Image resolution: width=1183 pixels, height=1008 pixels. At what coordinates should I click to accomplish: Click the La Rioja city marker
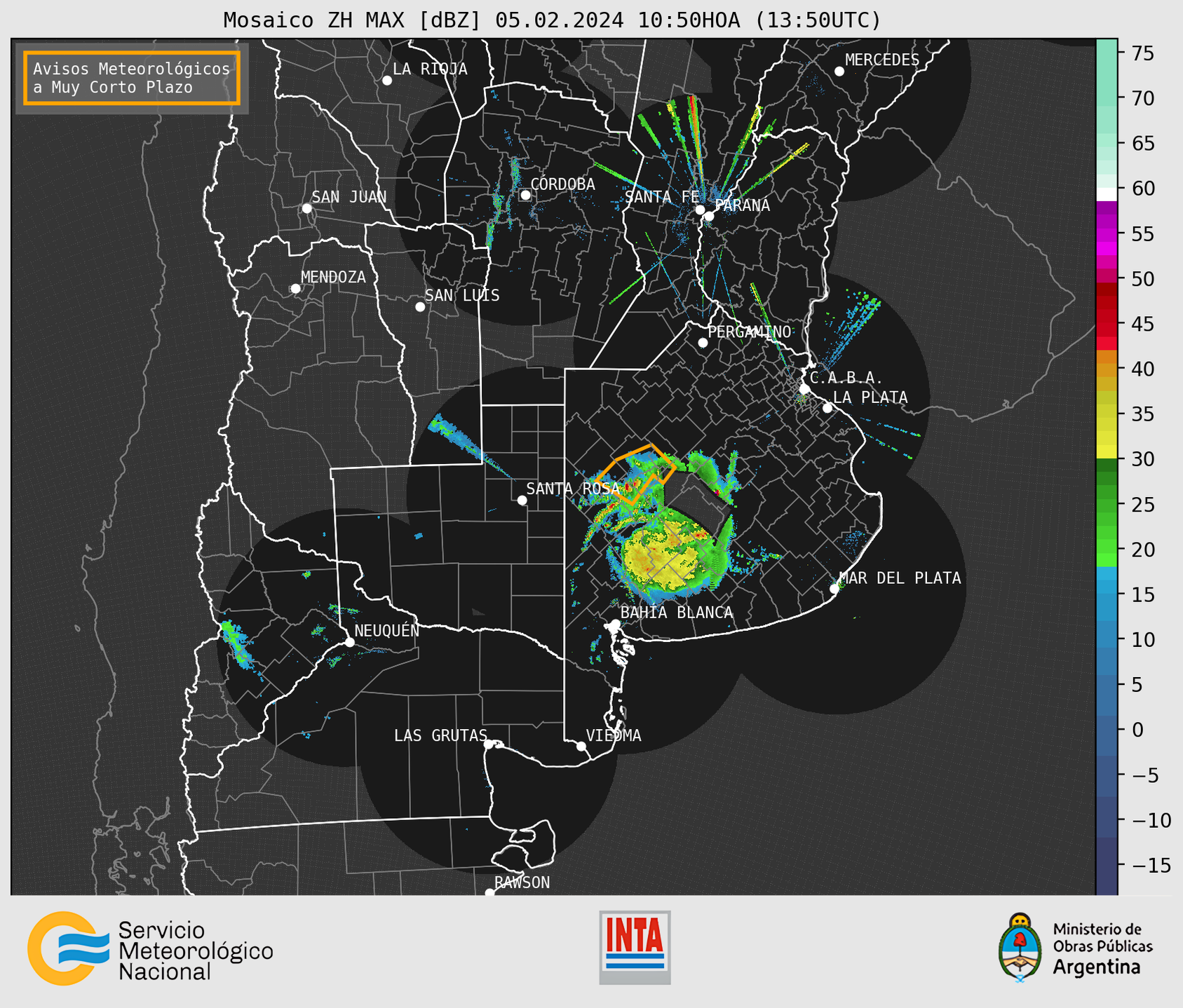pos(387,81)
